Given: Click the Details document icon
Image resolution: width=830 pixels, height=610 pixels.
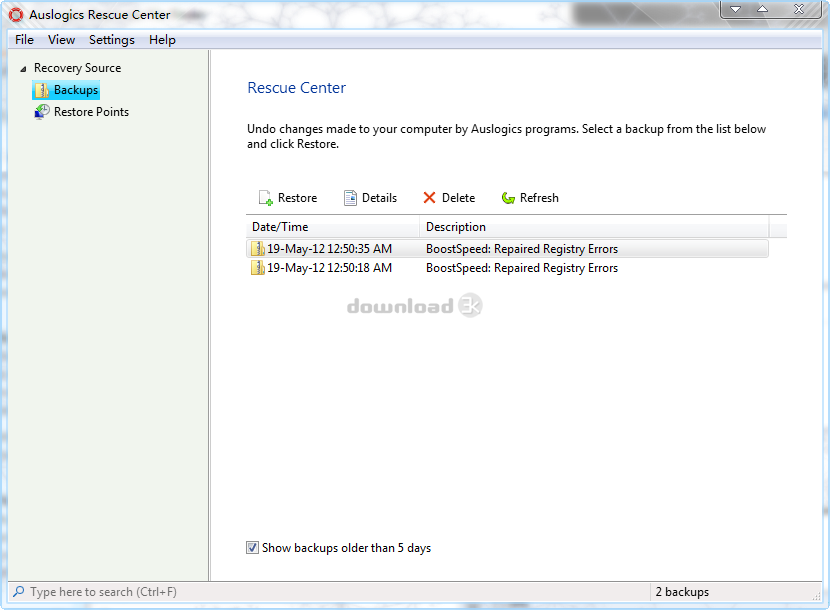Looking at the screenshot, I should [x=350, y=198].
